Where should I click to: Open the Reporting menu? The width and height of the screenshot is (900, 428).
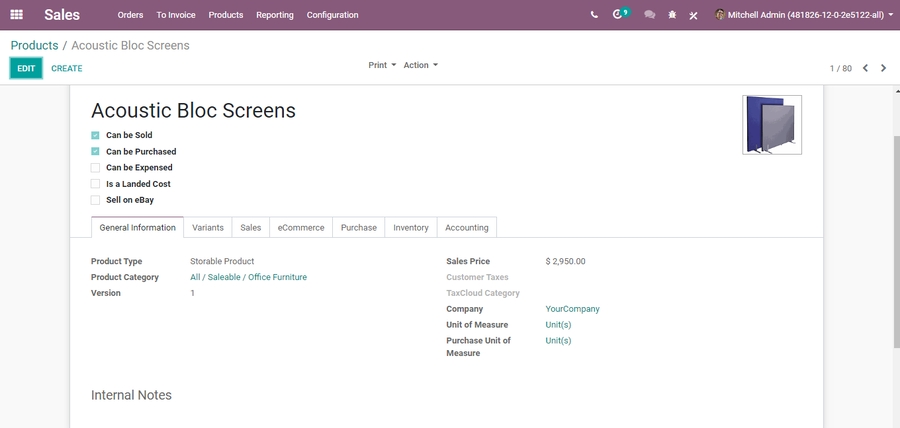pos(274,15)
